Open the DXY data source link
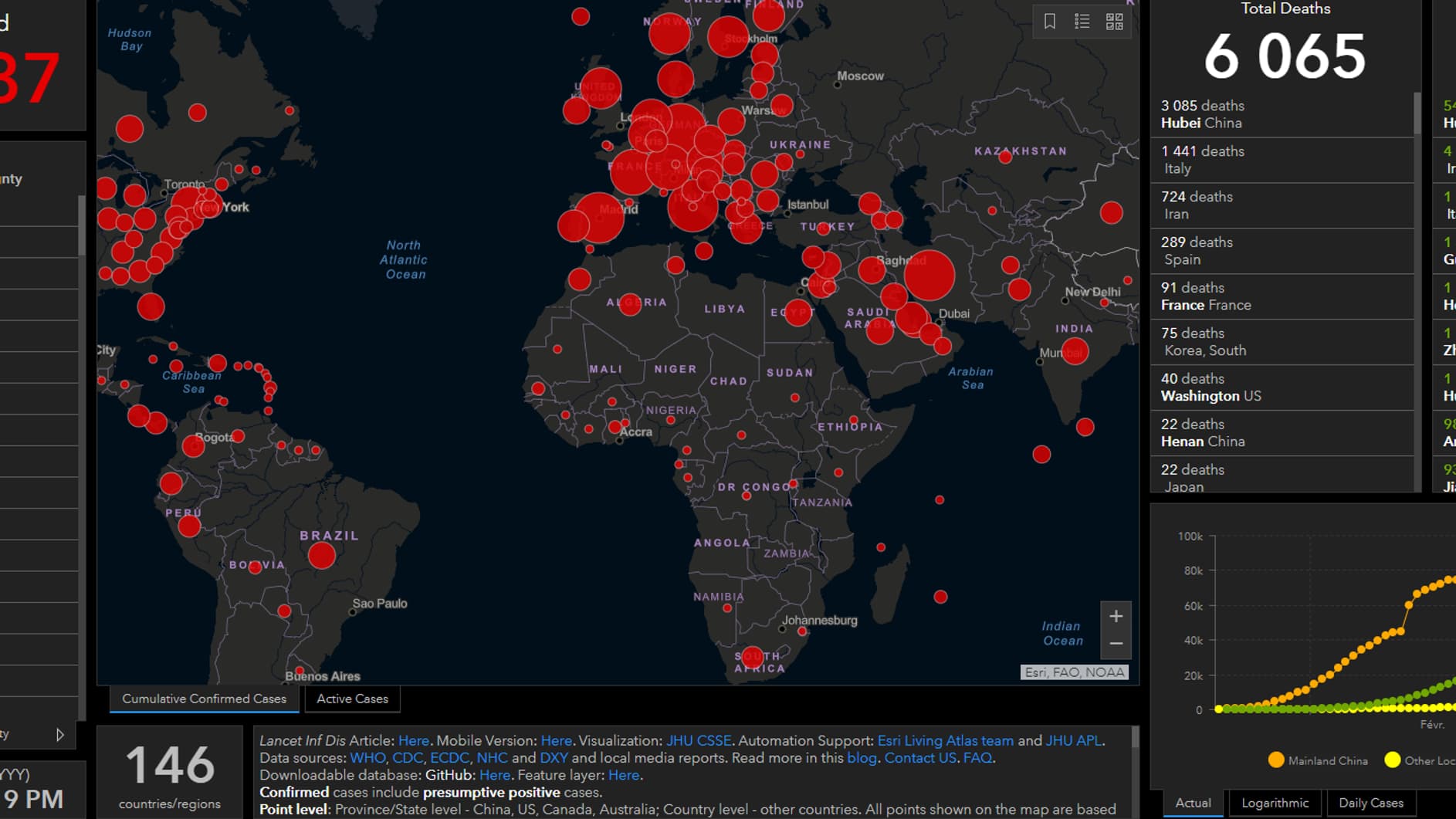Image resolution: width=1456 pixels, height=819 pixels. (x=554, y=758)
